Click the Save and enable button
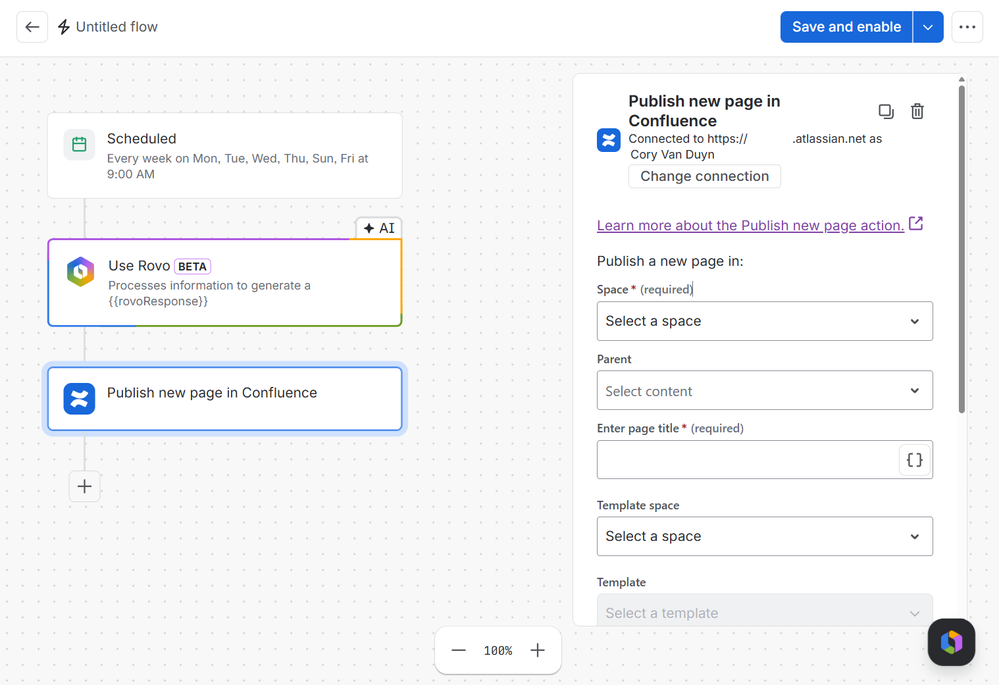Screen dimensions: 999x685 tap(846, 27)
